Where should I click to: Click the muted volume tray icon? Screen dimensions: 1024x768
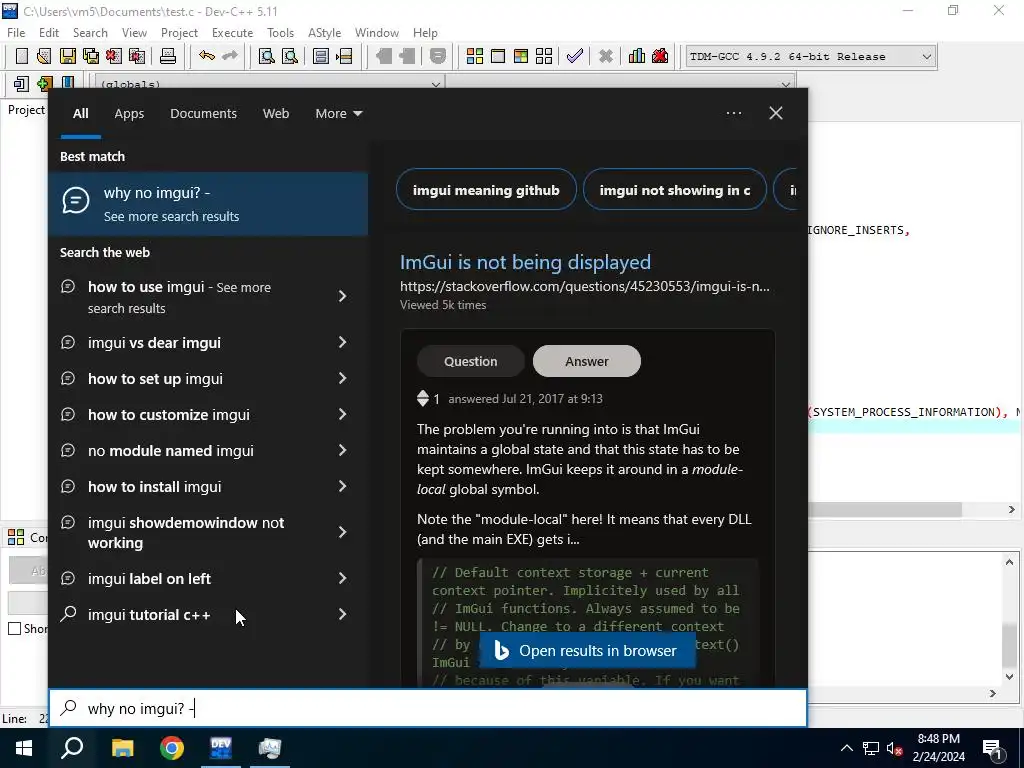click(x=895, y=748)
